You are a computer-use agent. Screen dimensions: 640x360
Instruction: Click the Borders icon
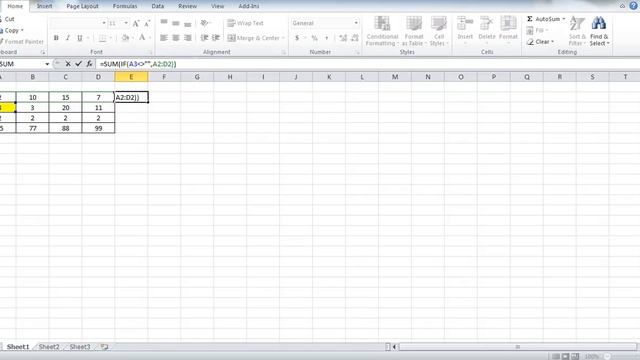coord(102,38)
